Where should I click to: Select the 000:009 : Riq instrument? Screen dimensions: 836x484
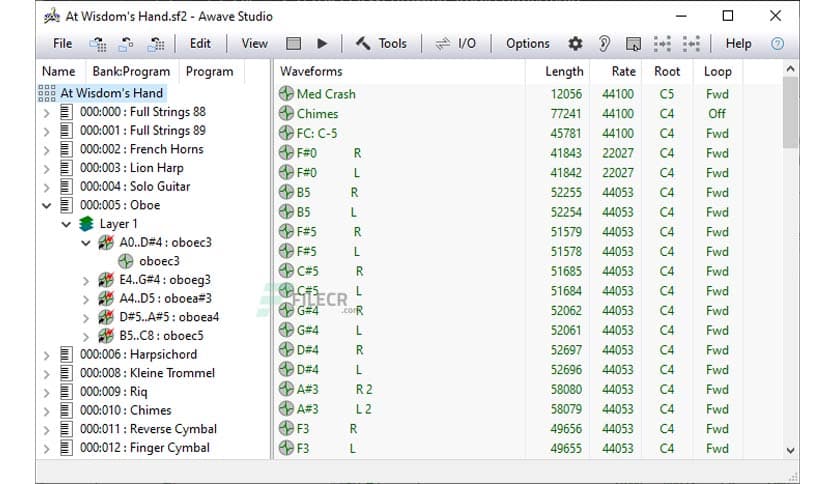[x=114, y=392]
